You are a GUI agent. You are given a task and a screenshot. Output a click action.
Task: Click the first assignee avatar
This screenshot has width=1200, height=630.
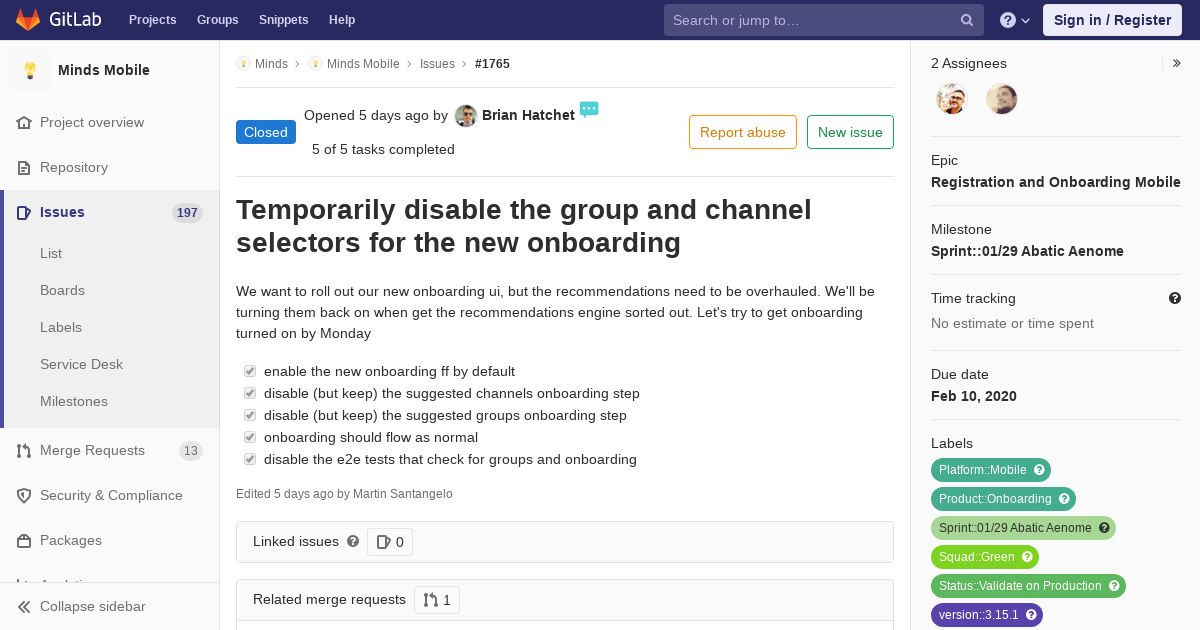click(952, 99)
